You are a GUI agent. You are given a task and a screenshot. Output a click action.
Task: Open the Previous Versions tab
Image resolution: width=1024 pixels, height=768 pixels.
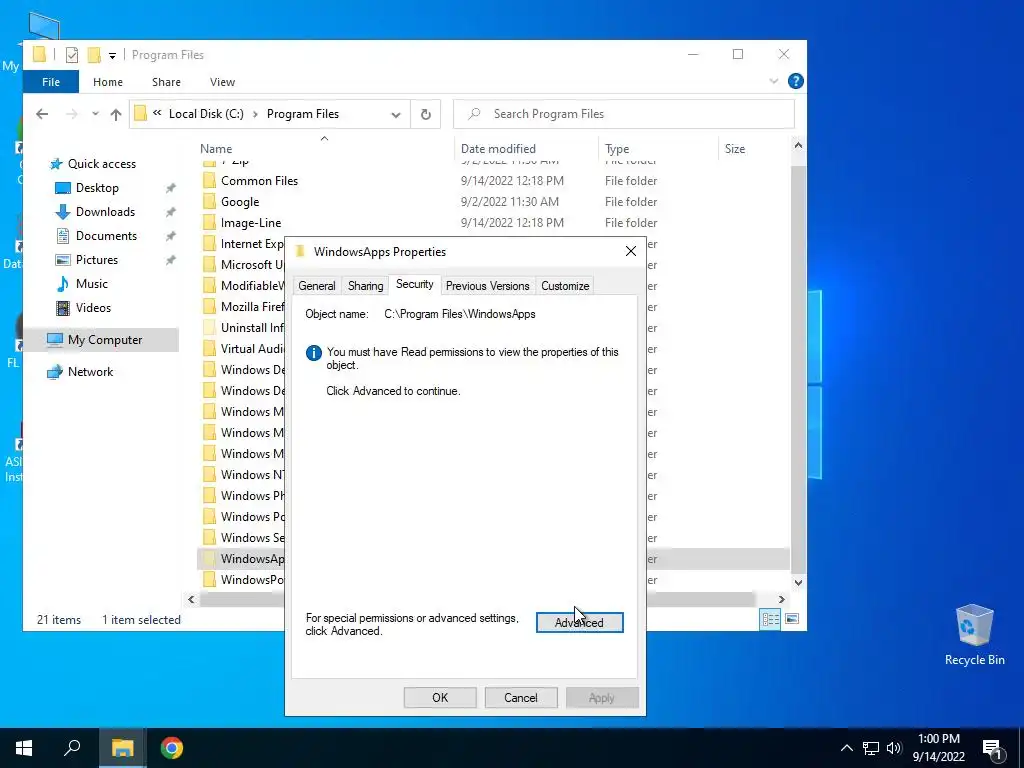click(x=487, y=285)
